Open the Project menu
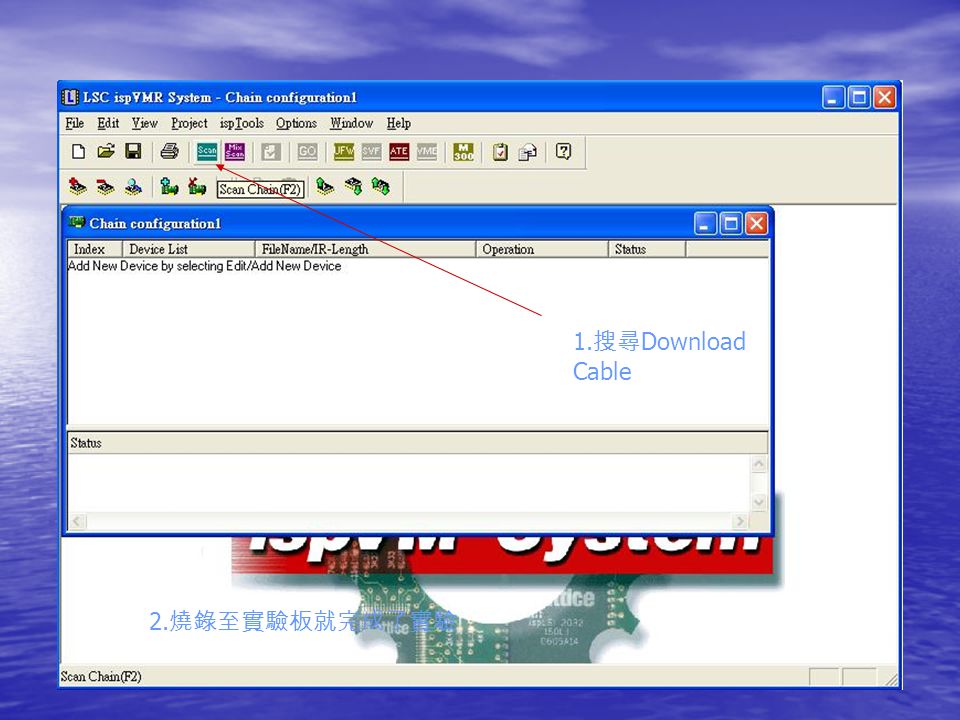 [189, 123]
